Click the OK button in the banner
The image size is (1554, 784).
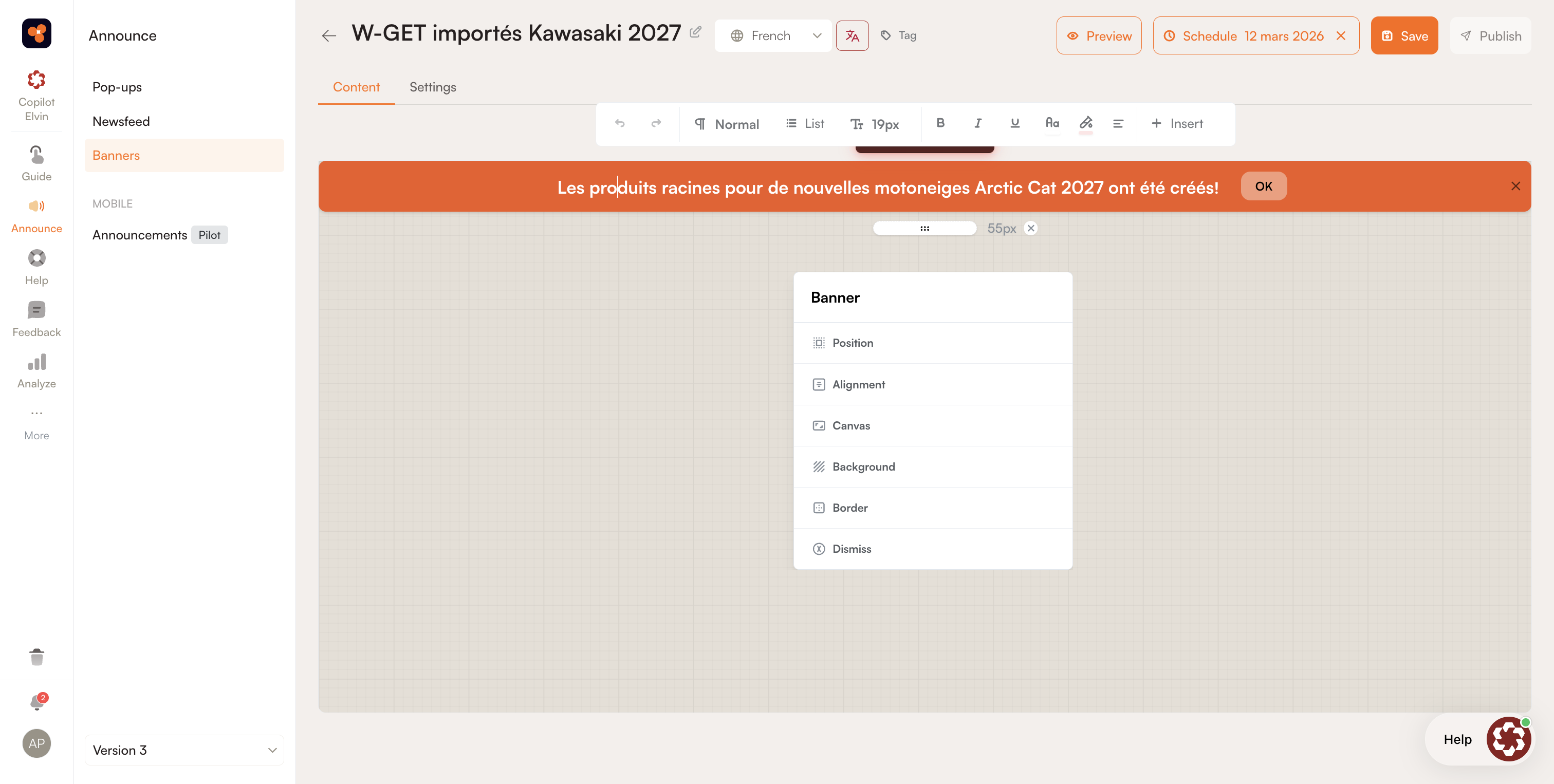click(1264, 186)
